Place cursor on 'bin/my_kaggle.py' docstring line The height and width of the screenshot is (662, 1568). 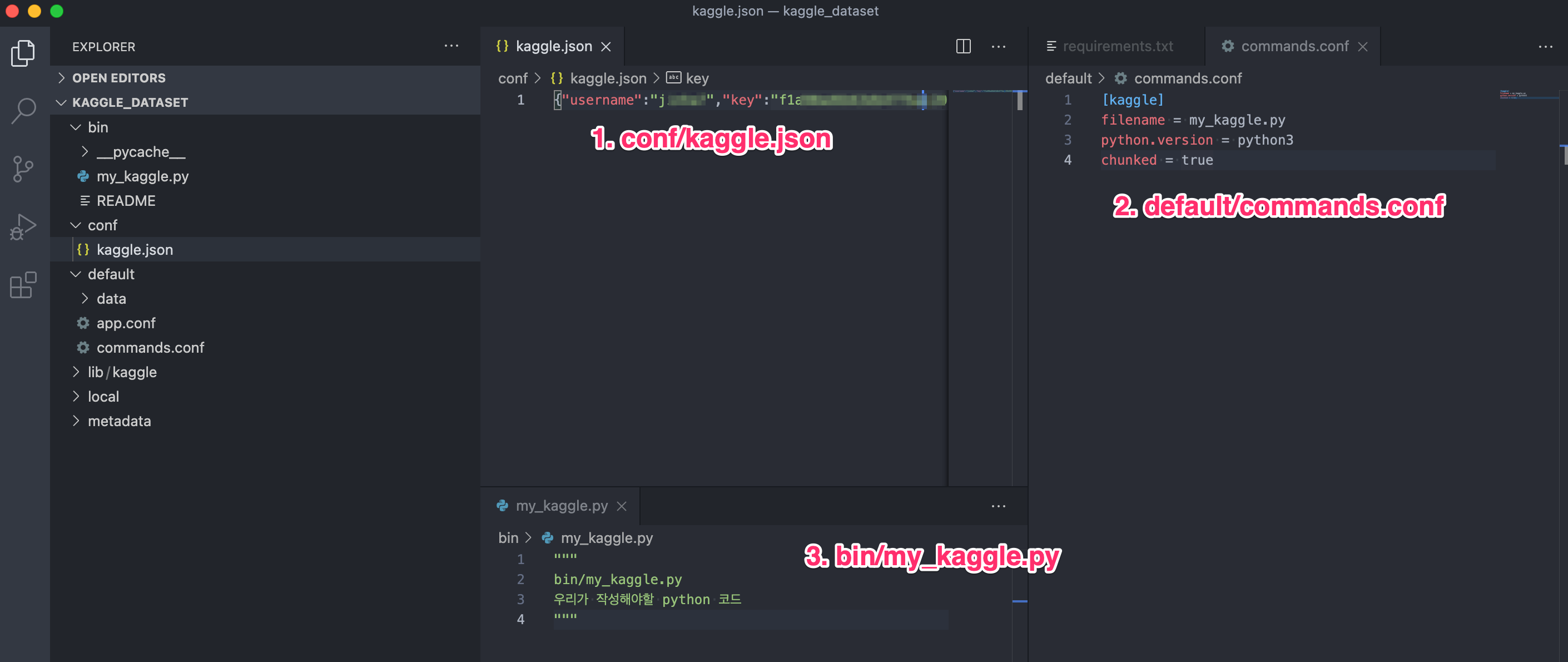pos(617,580)
